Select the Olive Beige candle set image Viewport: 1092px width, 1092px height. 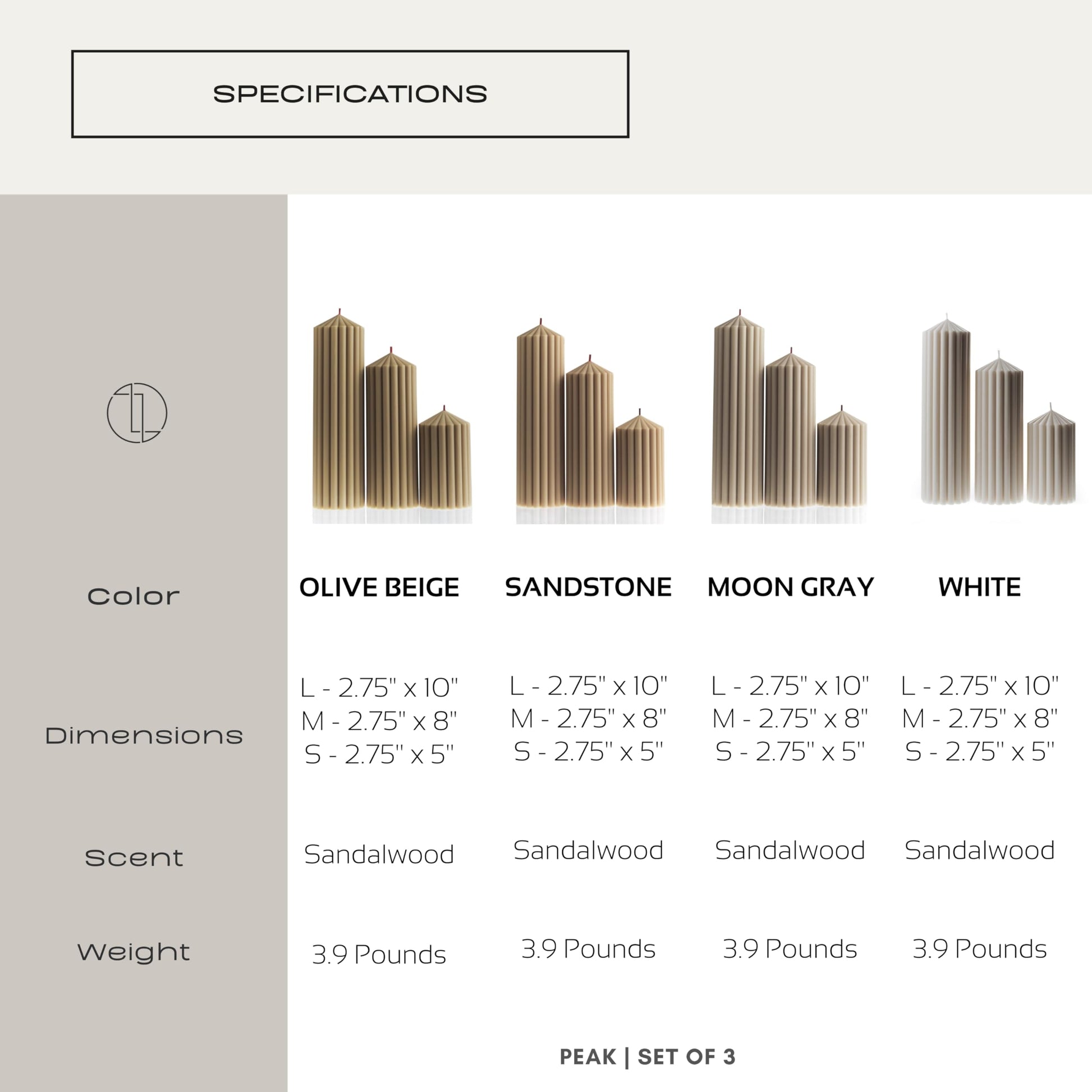[x=392, y=416]
